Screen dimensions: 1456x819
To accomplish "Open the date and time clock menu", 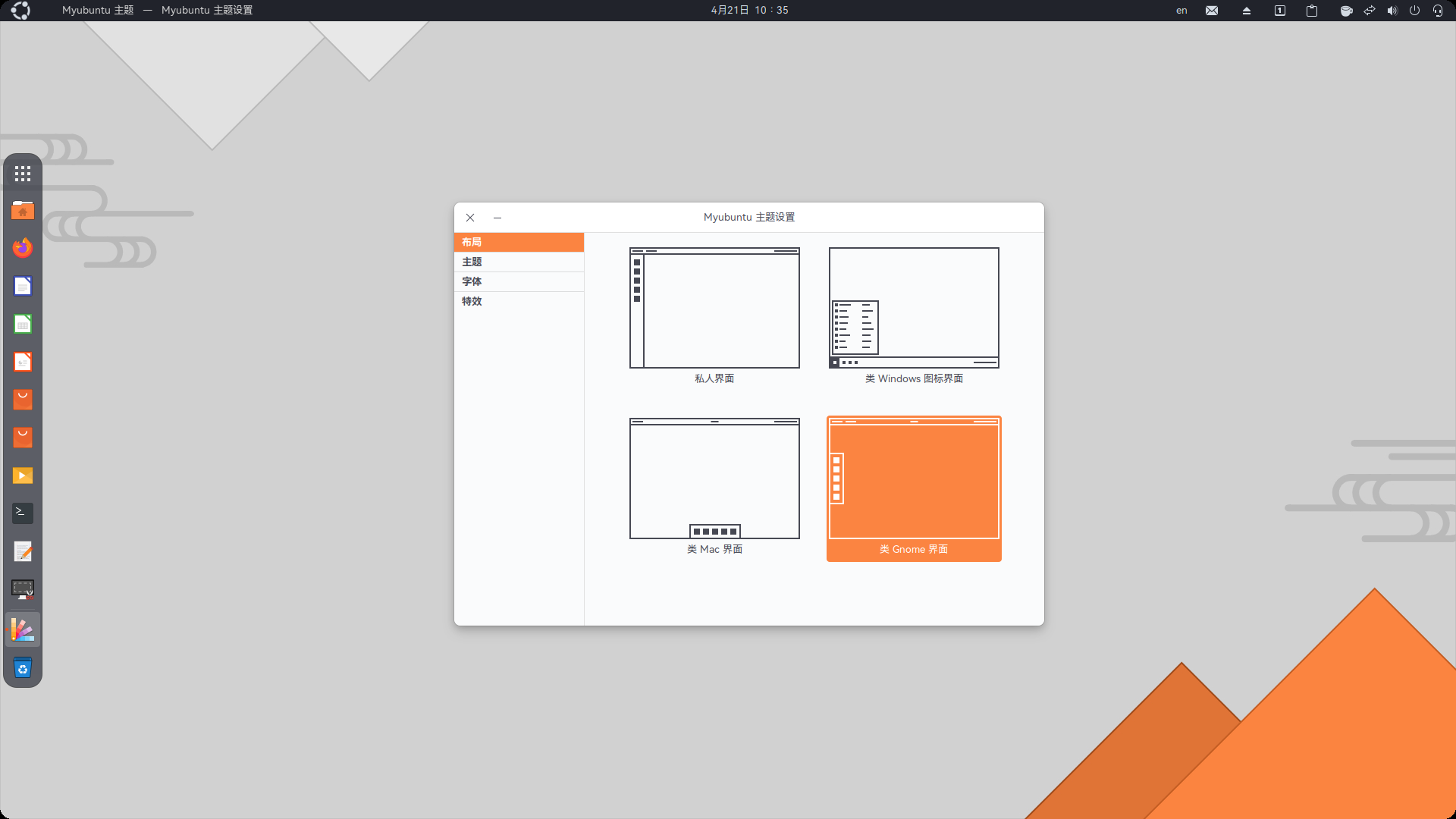I will point(749,11).
